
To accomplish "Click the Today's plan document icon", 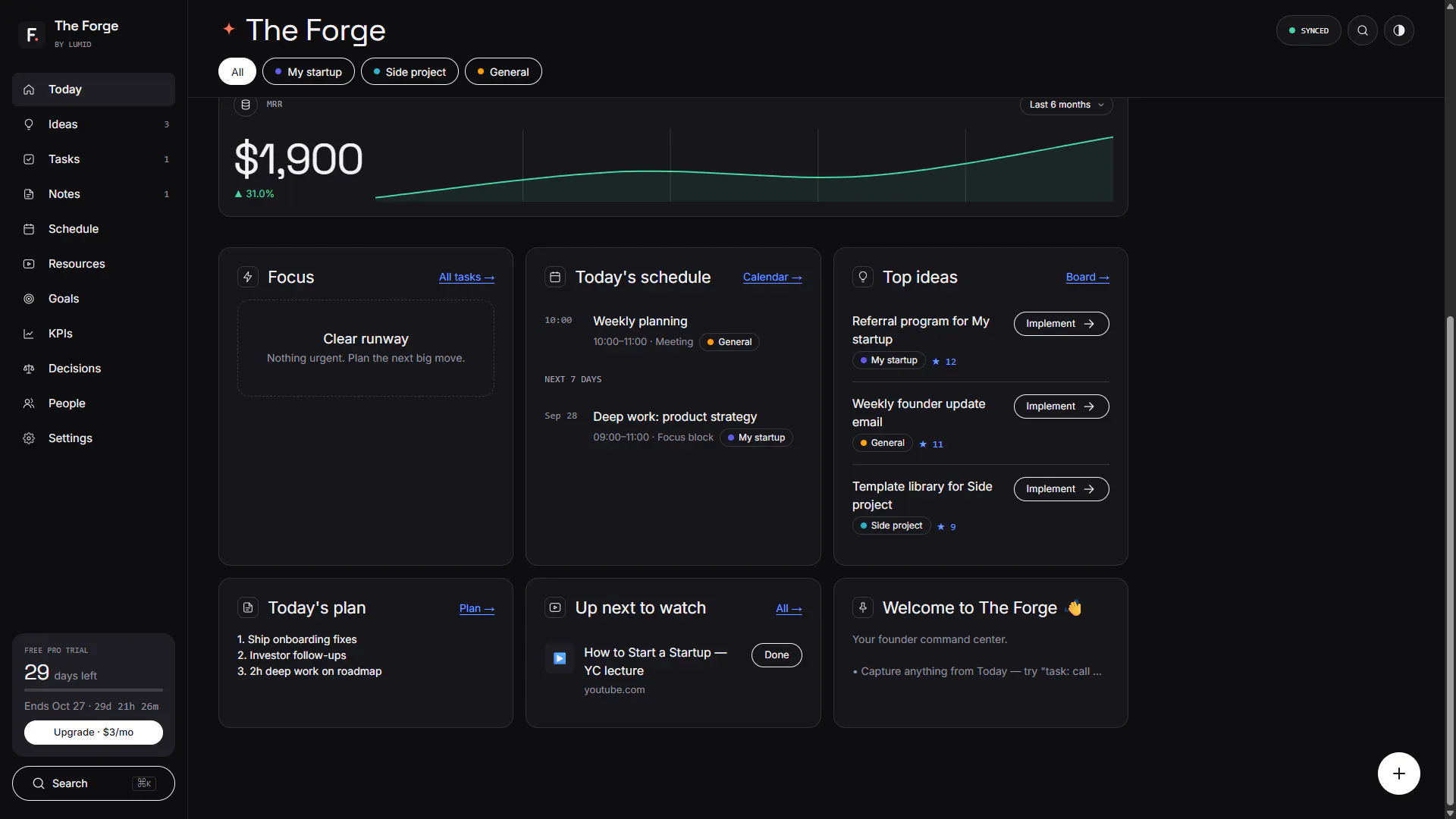I will point(248,607).
